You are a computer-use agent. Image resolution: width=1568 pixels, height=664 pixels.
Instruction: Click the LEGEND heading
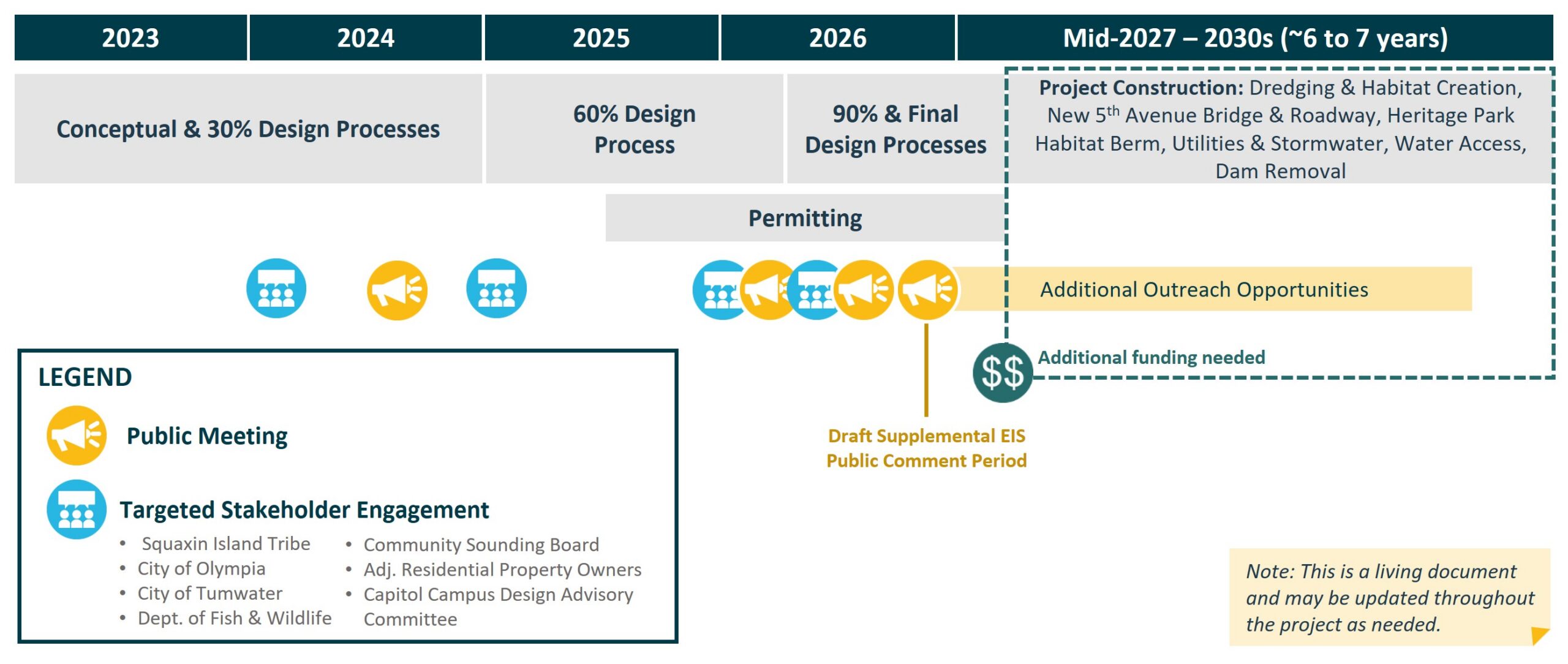tap(85, 377)
